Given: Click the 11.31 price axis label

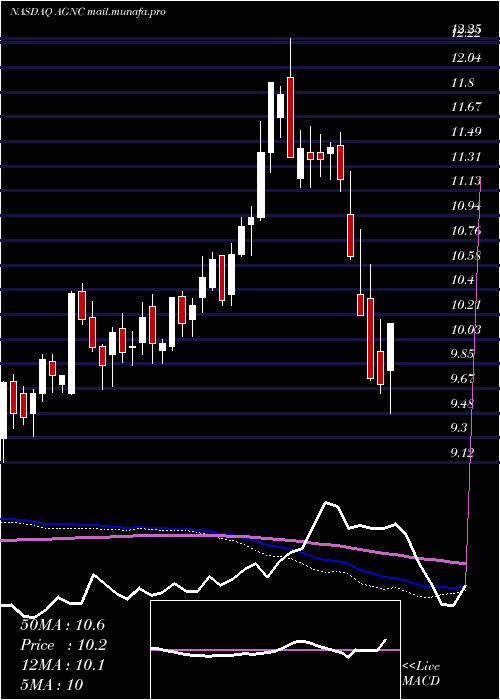Looking at the screenshot, I should [466, 157].
